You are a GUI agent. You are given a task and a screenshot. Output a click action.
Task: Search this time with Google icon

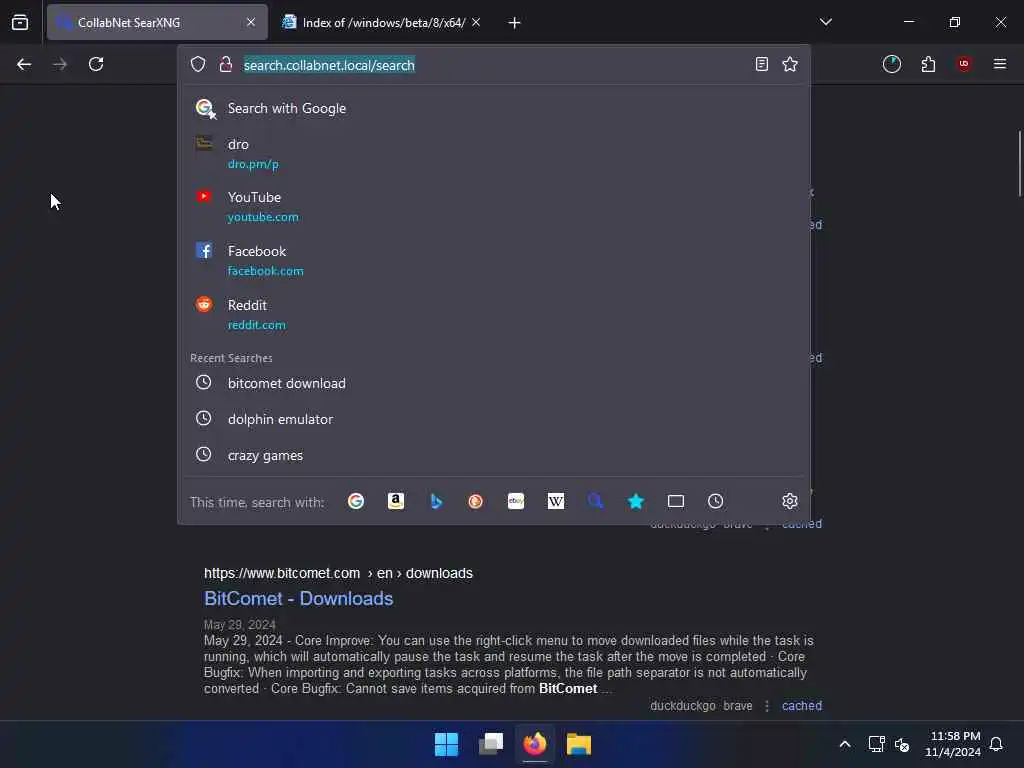356,502
